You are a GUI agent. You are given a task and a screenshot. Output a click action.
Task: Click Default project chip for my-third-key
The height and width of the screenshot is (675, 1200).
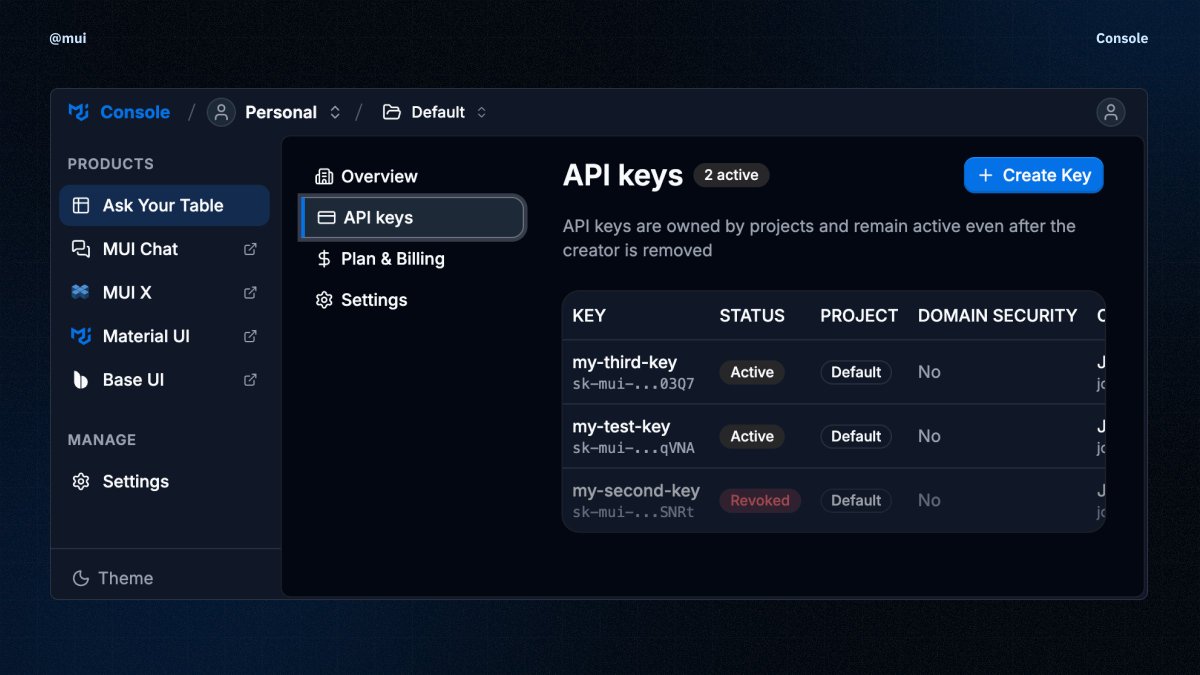[x=856, y=372]
